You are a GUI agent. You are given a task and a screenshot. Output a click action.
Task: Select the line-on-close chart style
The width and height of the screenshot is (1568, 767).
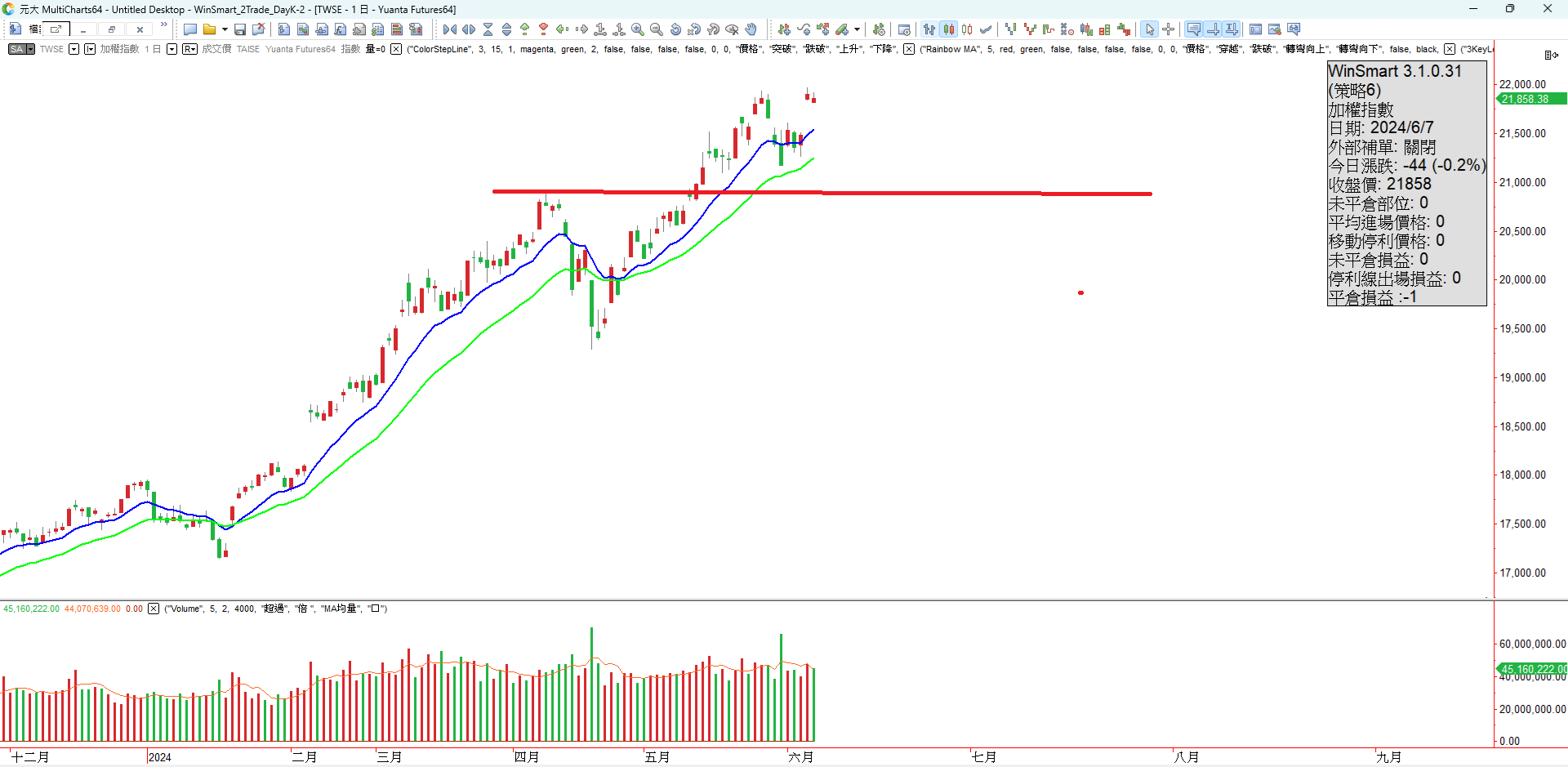point(987,29)
